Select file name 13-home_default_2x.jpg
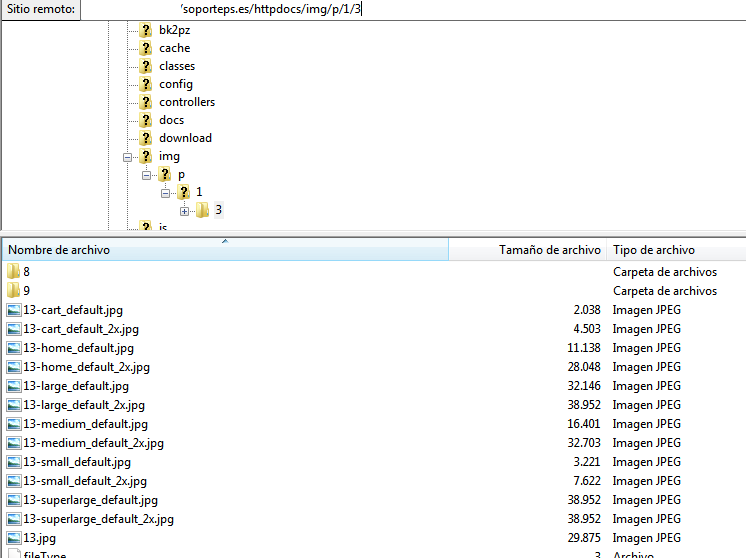 [x=87, y=367]
